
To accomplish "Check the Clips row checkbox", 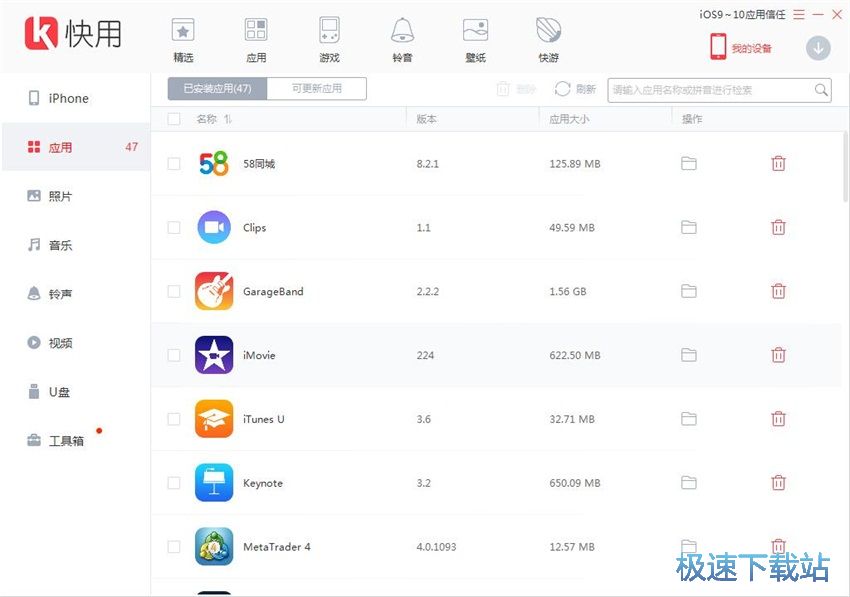I will [174, 227].
